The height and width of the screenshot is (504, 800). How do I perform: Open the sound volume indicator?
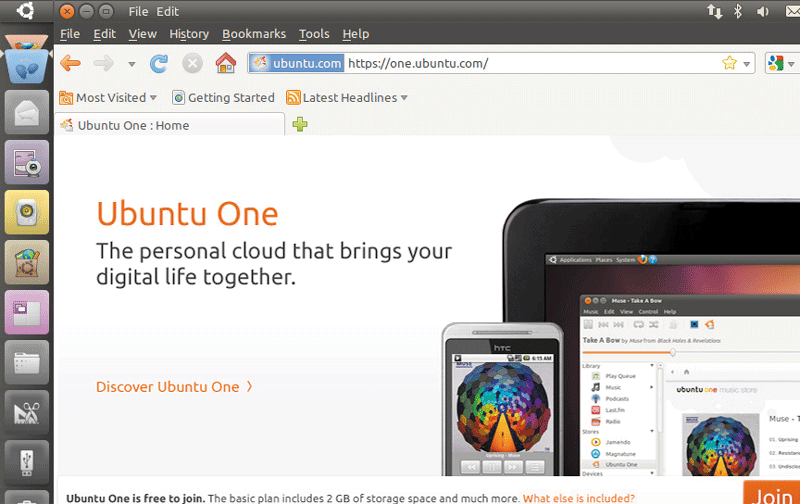[762, 11]
